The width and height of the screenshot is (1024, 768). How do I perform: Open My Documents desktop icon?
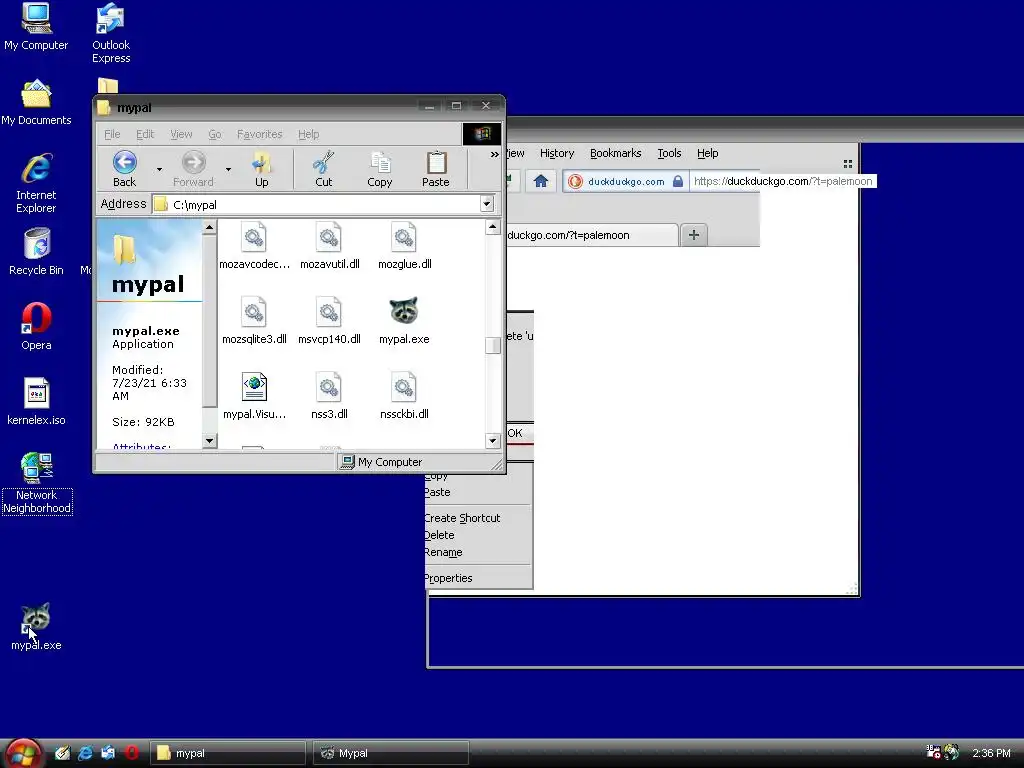[36, 103]
